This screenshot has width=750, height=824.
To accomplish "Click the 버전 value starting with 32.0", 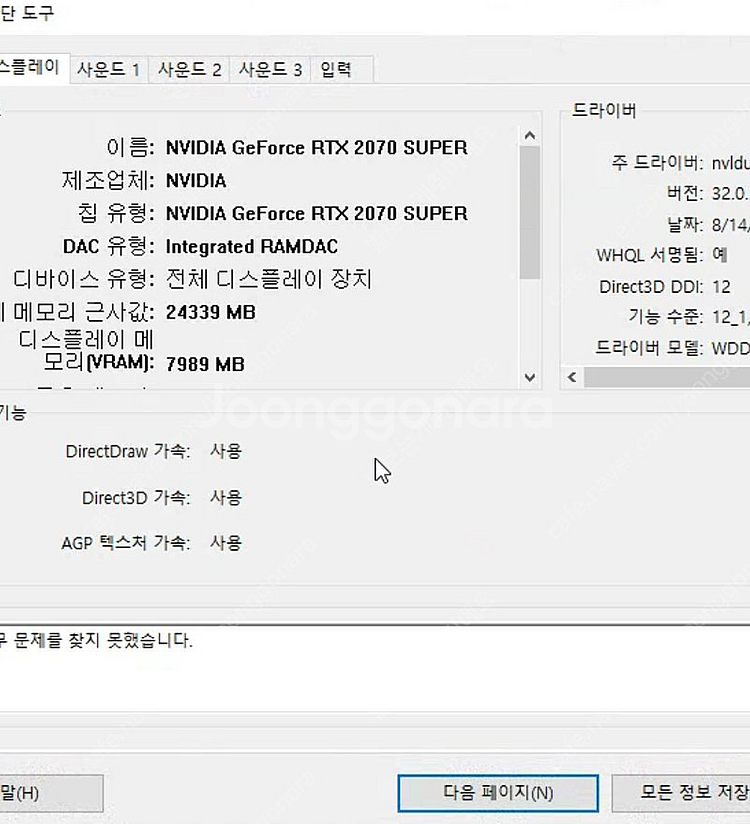I will click(x=731, y=193).
